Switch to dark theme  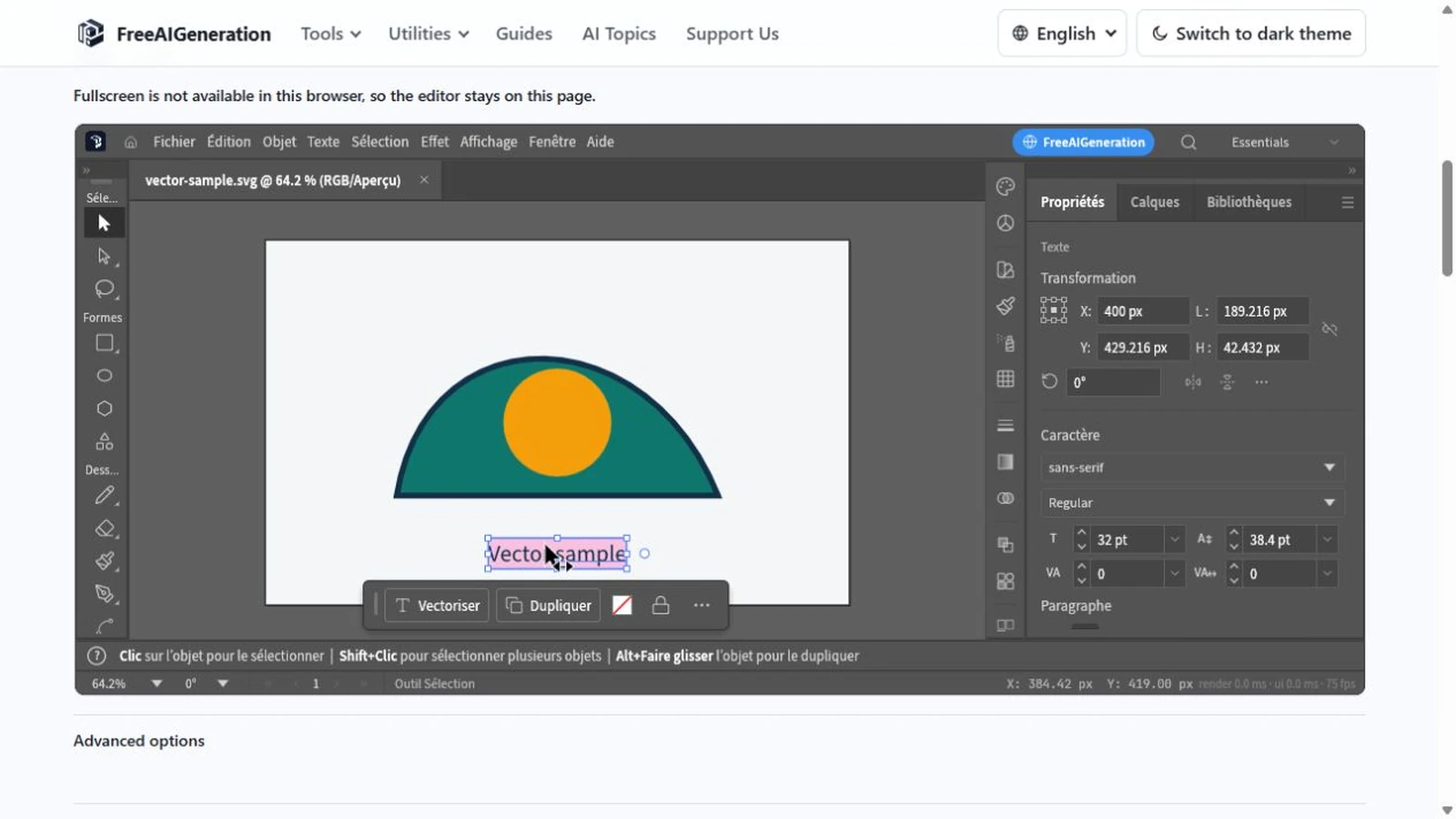click(x=1250, y=34)
